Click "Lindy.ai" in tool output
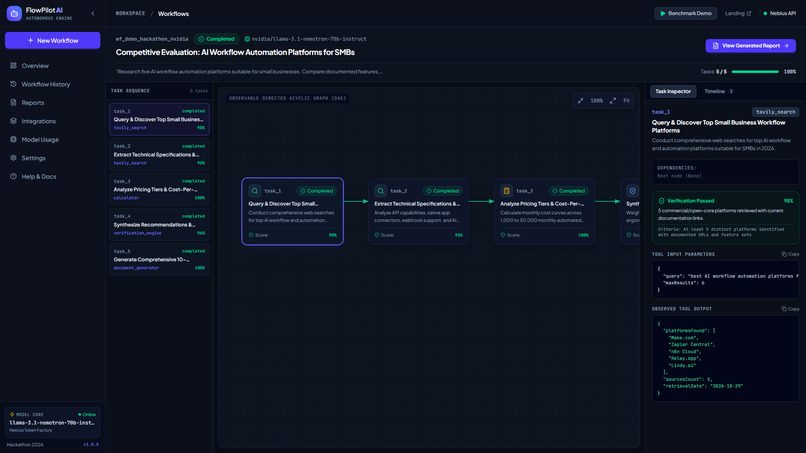806x453 pixels. pyautogui.click(x=683, y=366)
